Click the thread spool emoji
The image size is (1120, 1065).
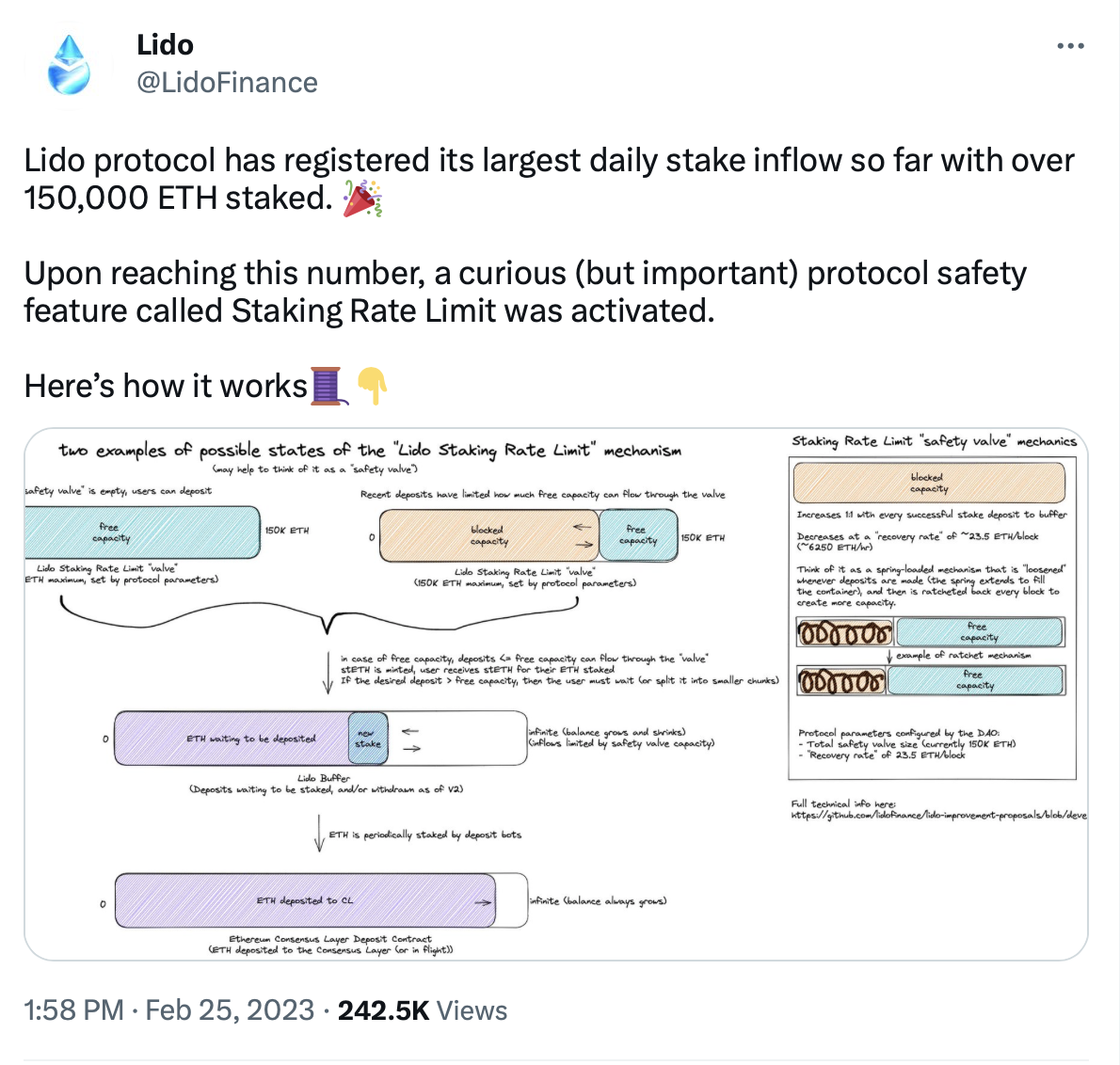pyautogui.click(x=326, y=386)
